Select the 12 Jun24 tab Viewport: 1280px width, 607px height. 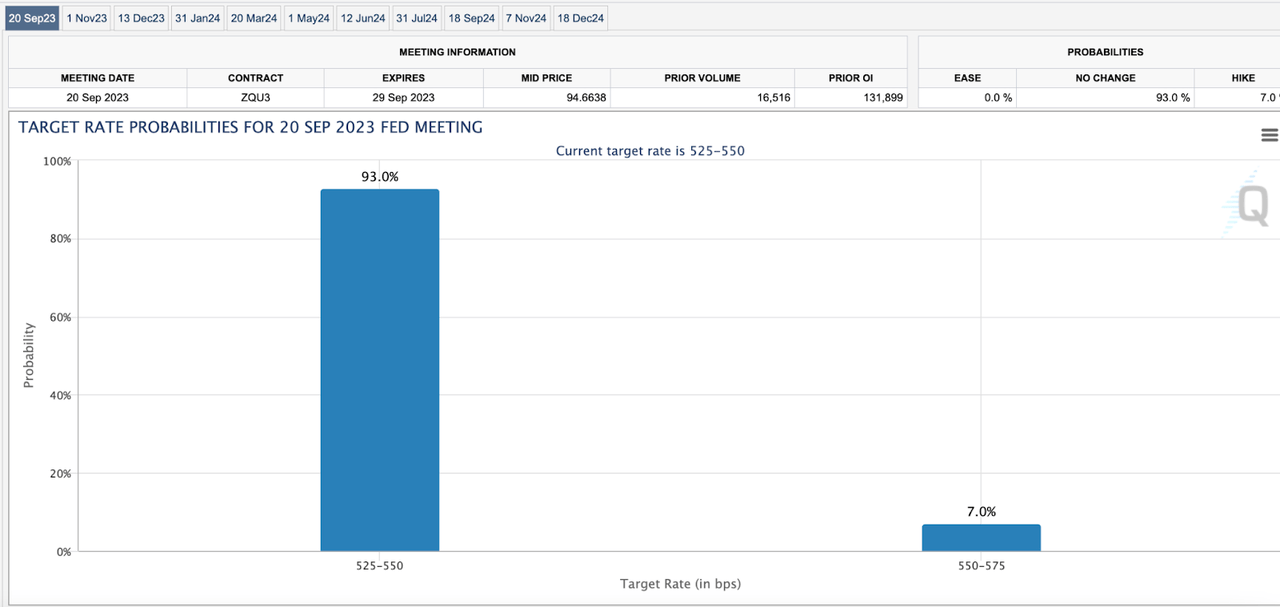click(x=362, y=18)
